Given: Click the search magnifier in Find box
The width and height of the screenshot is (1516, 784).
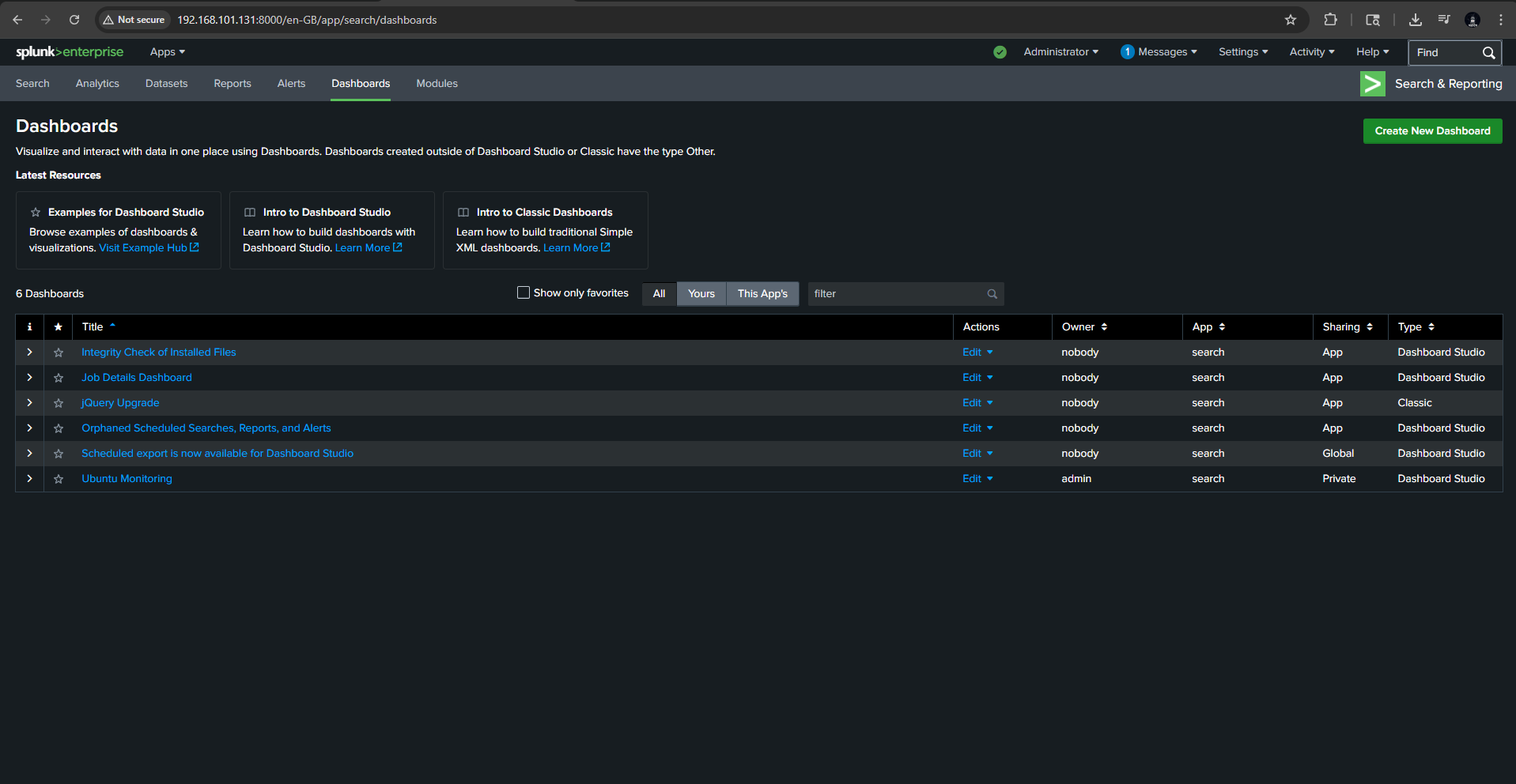Looking at the screenshot, I should coord(1488,52).
